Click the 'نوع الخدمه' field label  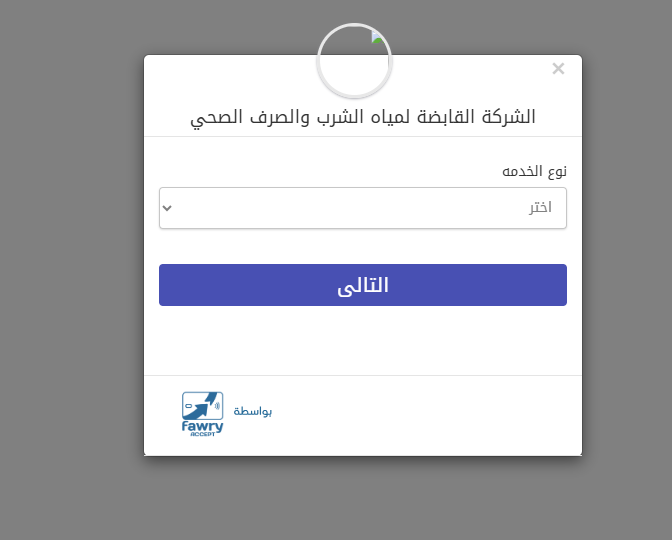(x=534, y=171)
